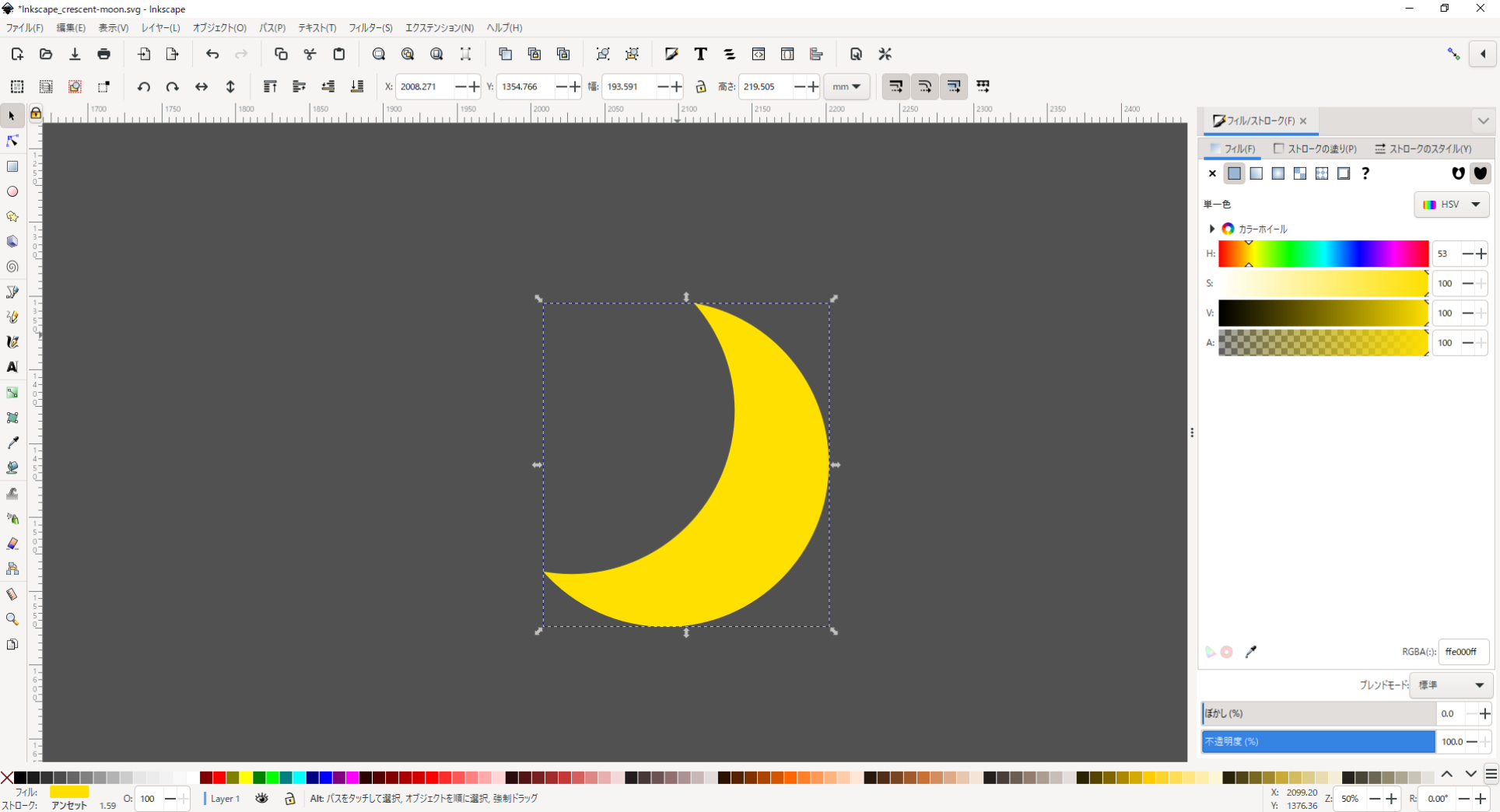Open the HSV color mode dropdown

[x=1451, y=205]
